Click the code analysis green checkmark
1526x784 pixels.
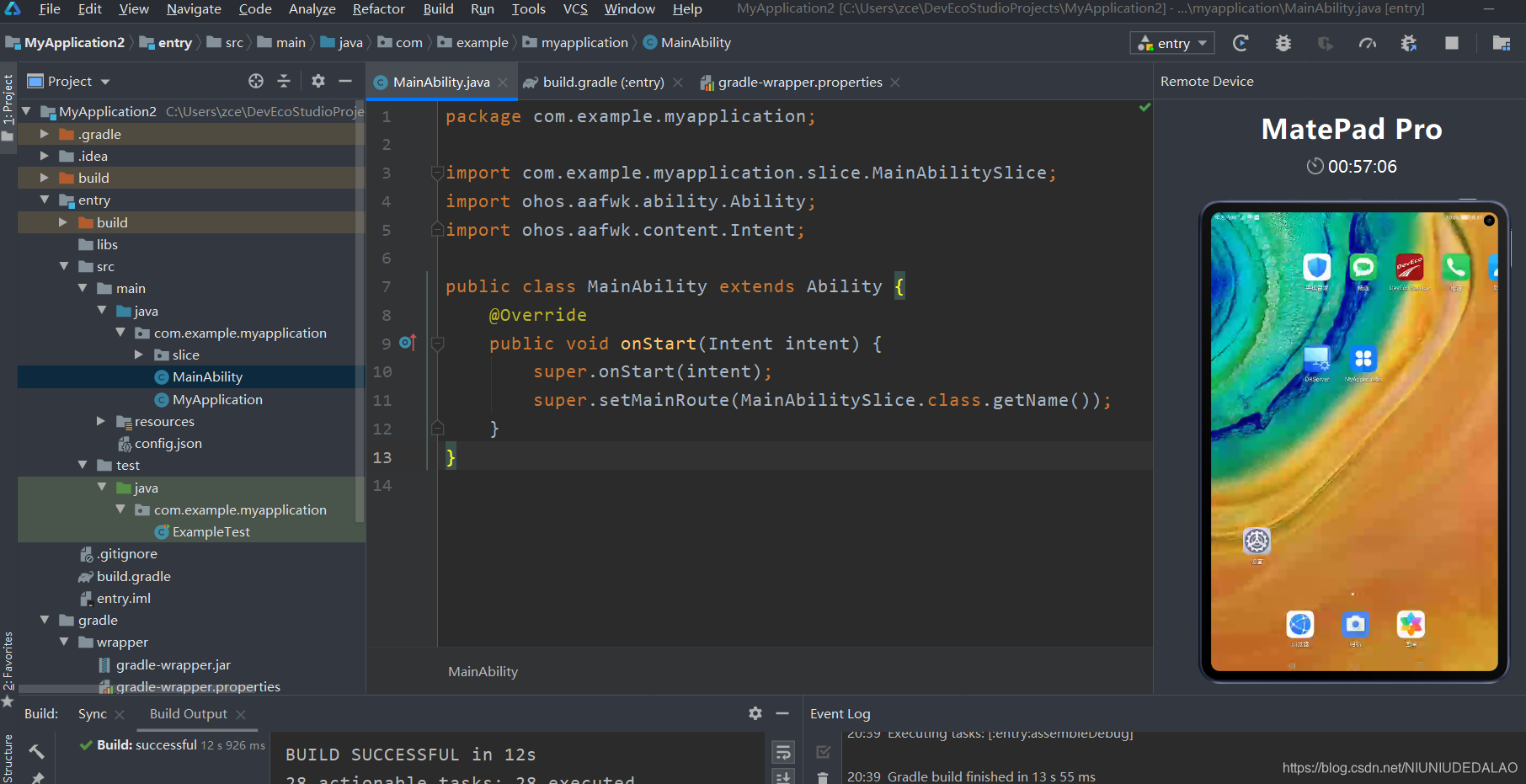click(x=1144, y=107)
